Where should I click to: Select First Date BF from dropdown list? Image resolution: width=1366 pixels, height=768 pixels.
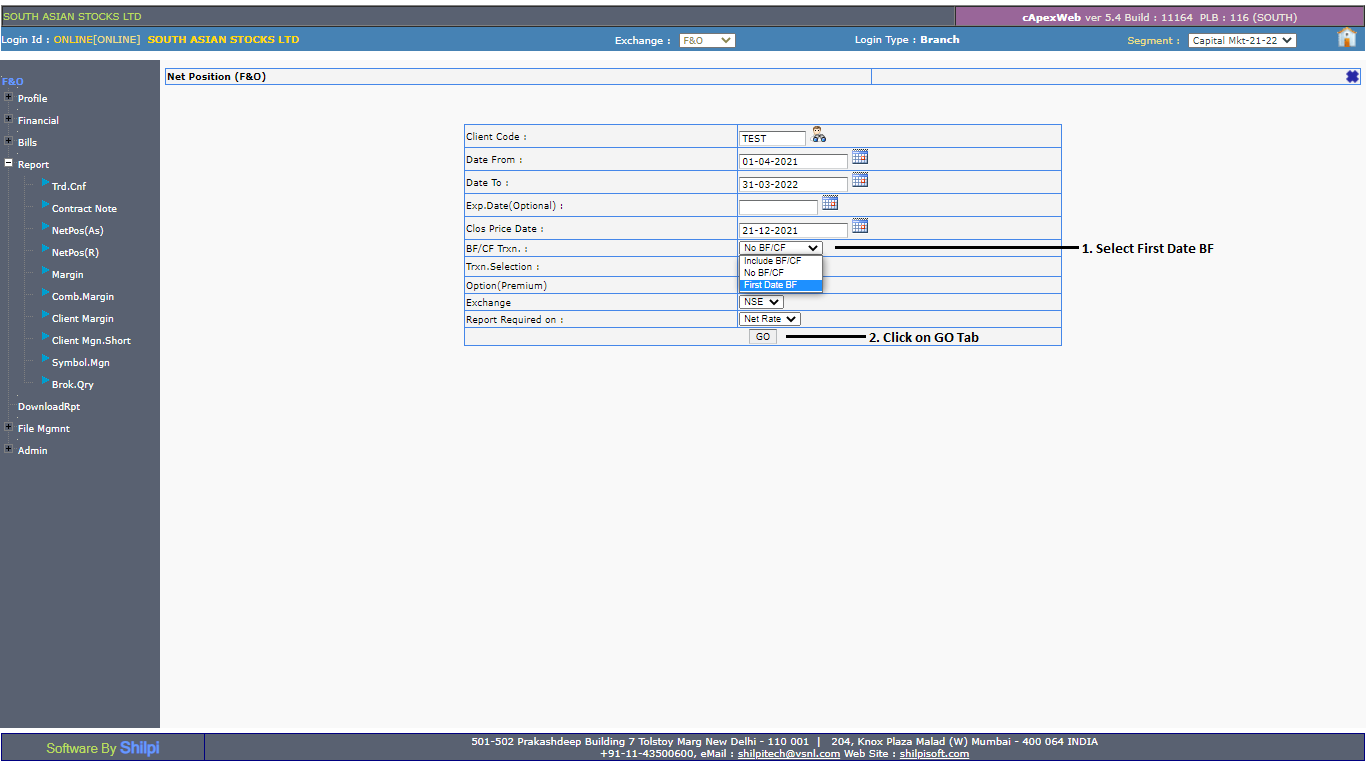(771, 285)
